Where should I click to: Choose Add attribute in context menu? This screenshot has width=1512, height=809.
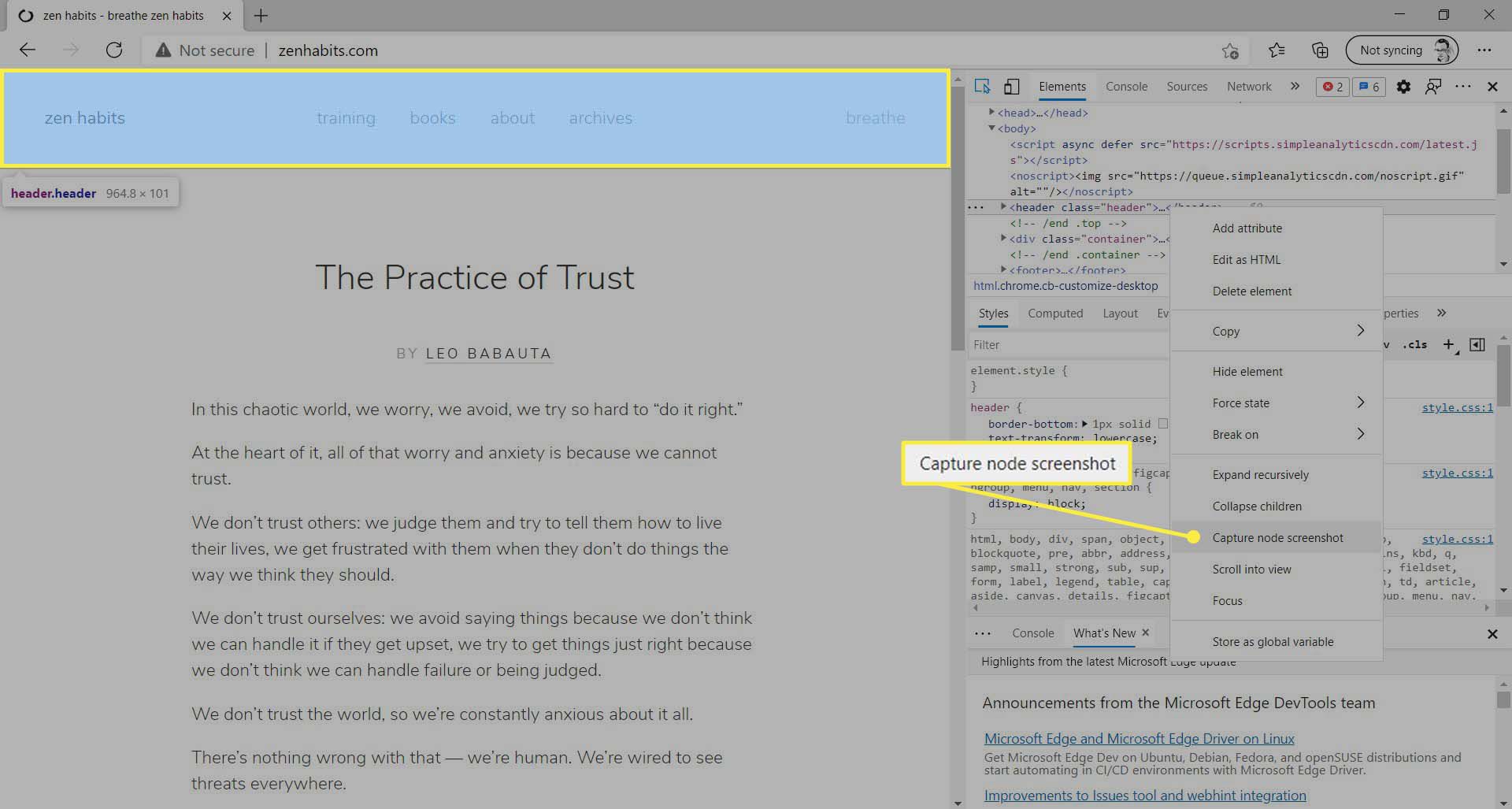[1276, 228]
